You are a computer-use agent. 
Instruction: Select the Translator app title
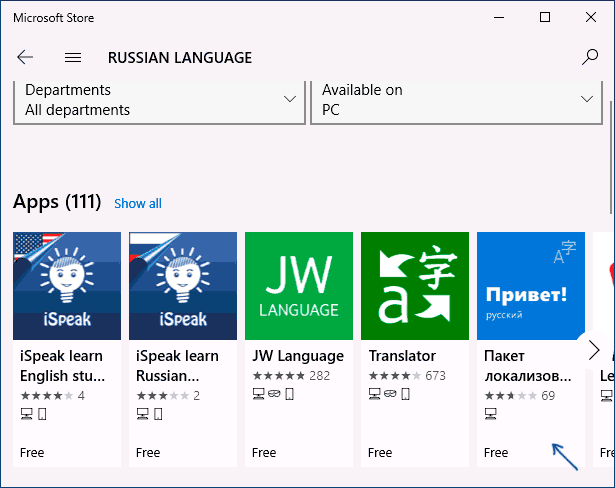tap(402, 356)
